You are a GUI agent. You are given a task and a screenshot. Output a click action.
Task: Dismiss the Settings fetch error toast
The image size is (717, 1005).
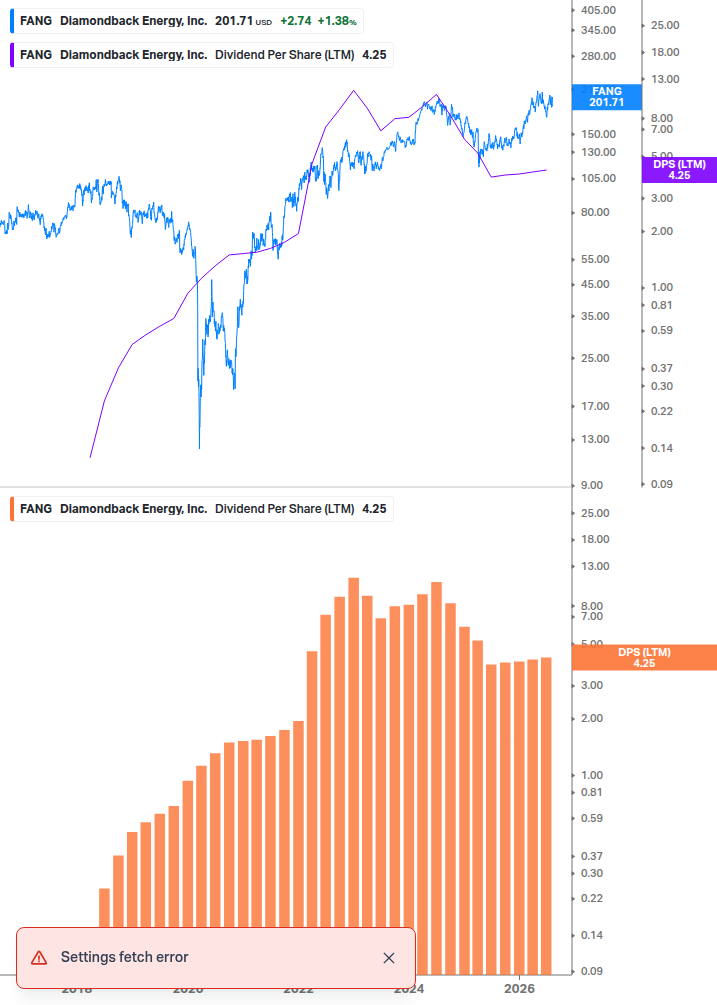pos(388,958)
